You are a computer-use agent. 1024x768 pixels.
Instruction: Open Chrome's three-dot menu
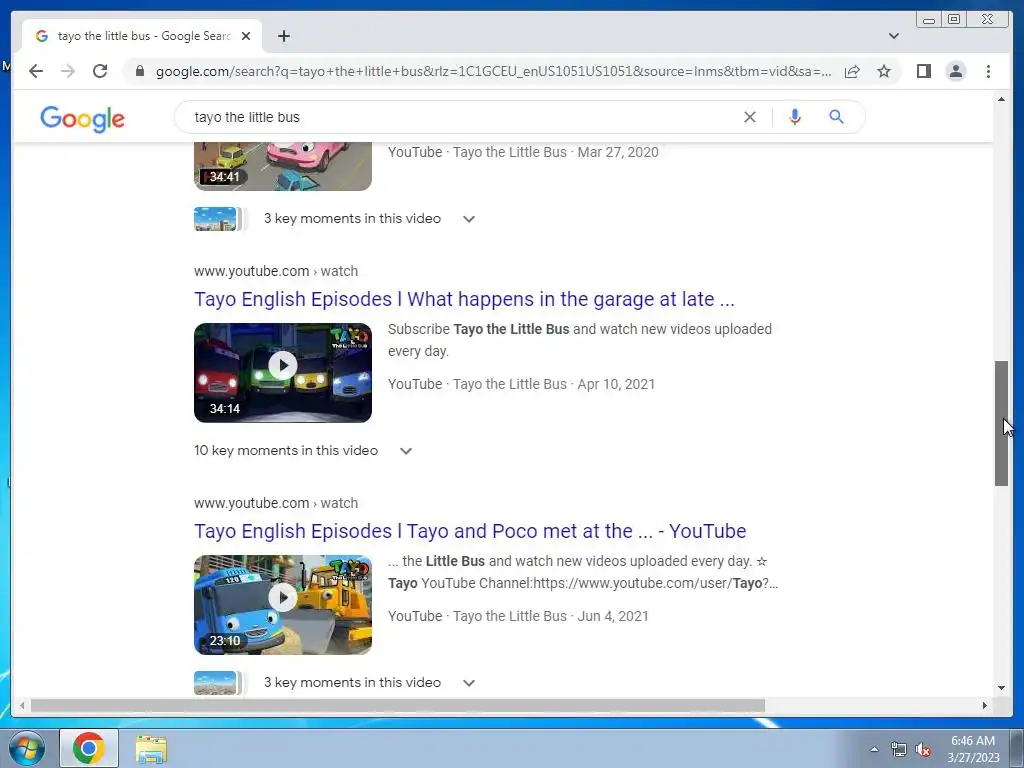tap(988, 71)
